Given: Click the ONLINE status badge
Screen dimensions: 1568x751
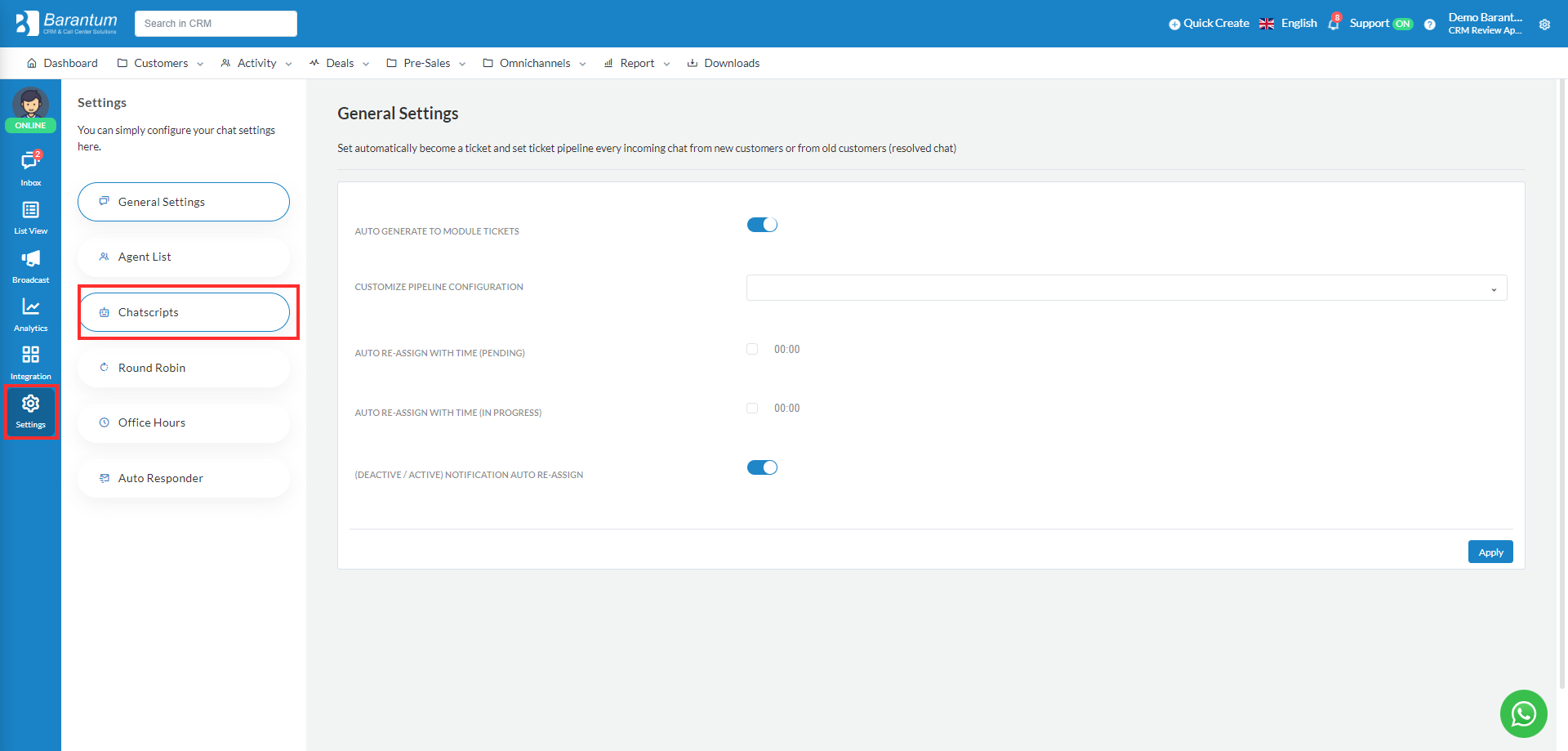Looking at the screenshot, I should 30,126.
